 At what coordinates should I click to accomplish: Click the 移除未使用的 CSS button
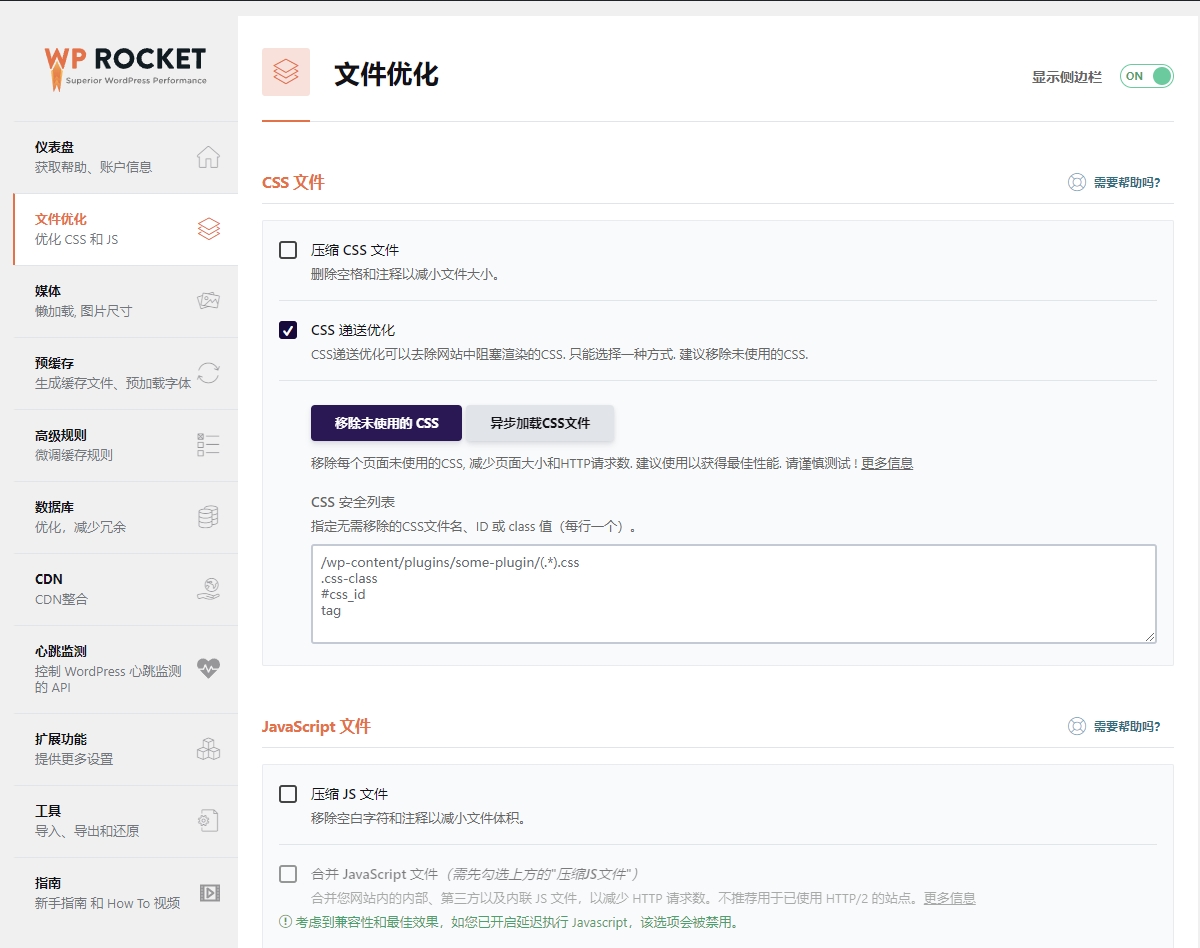coord(386,423)
